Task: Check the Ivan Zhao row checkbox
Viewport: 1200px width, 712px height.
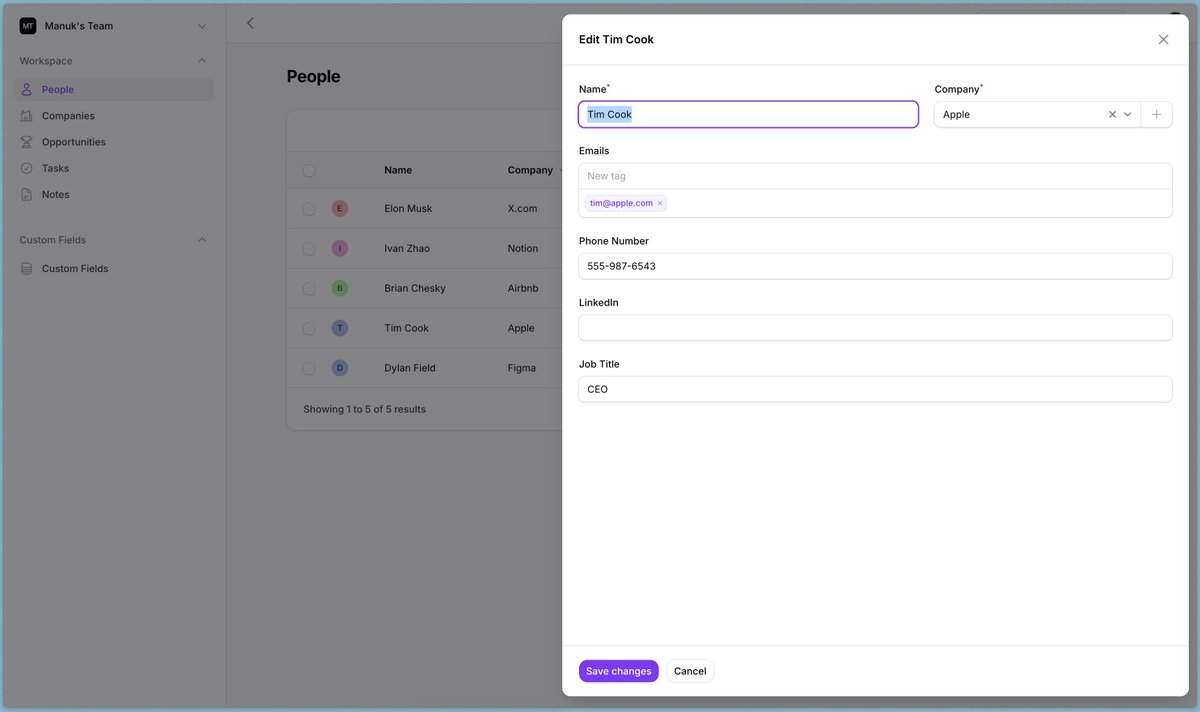Action: tap(309, 248)
